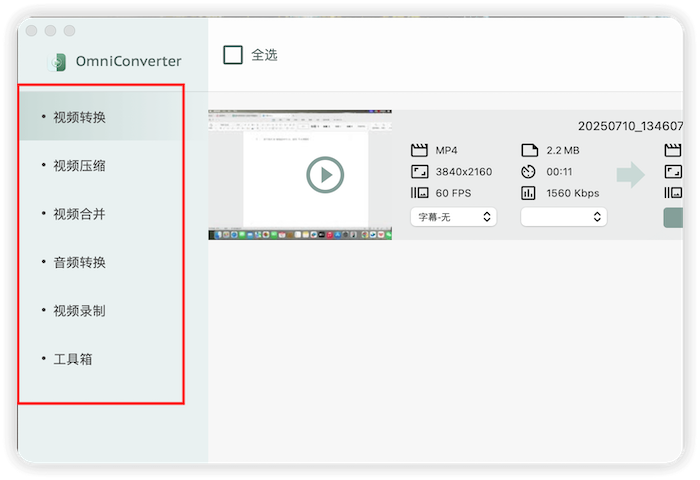
Task: Click the file name 20250710_134607
Action: point(630,126)
